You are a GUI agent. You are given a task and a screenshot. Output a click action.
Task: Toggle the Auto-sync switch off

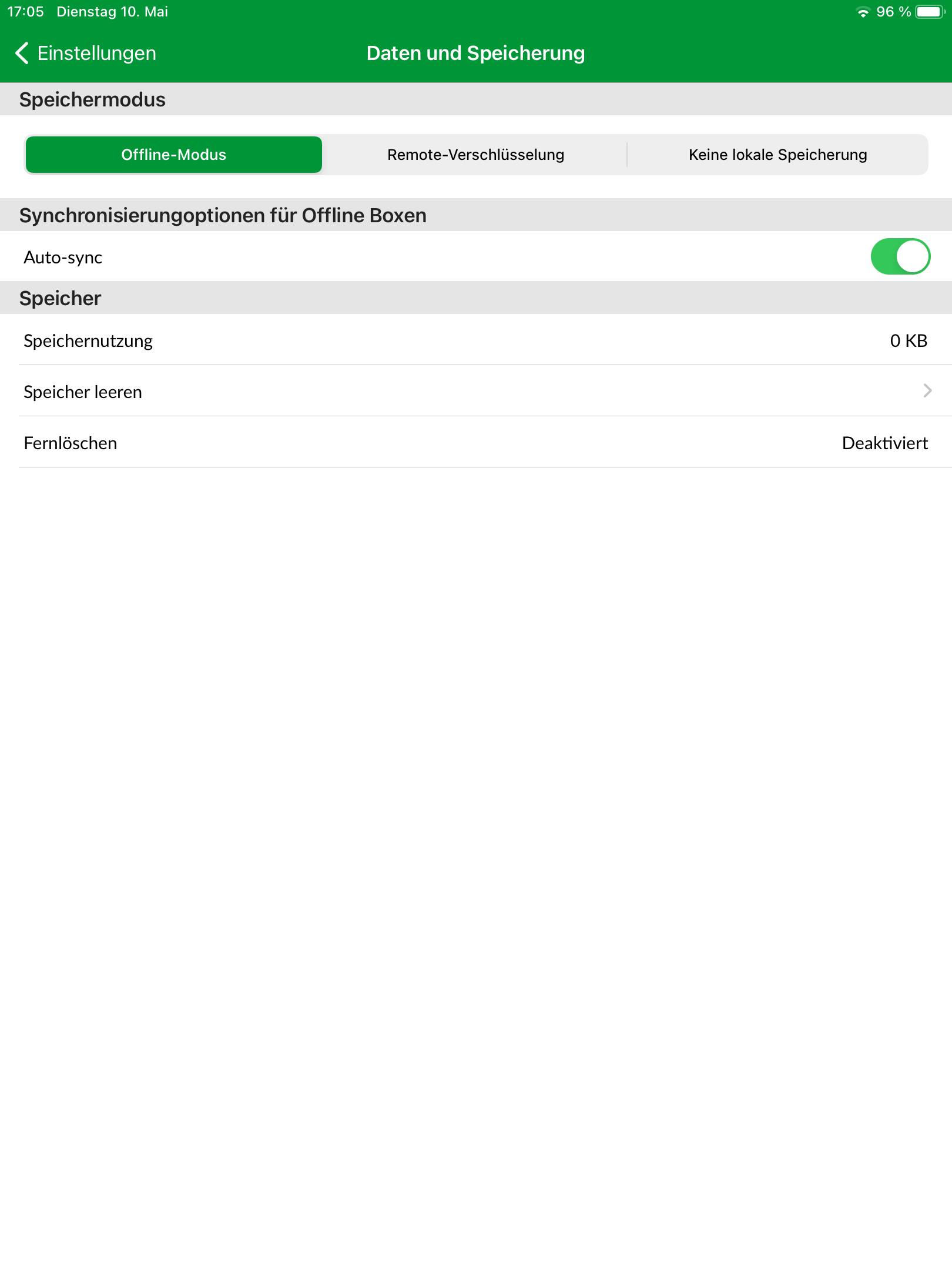tap(900, 256)
